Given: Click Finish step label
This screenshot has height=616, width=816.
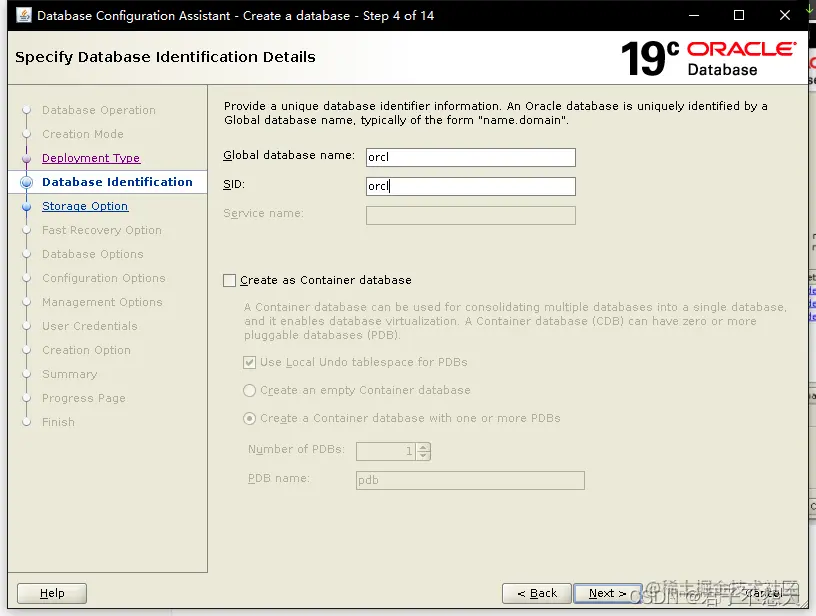Looking at the screenshot, I should [x=58, y=422].
